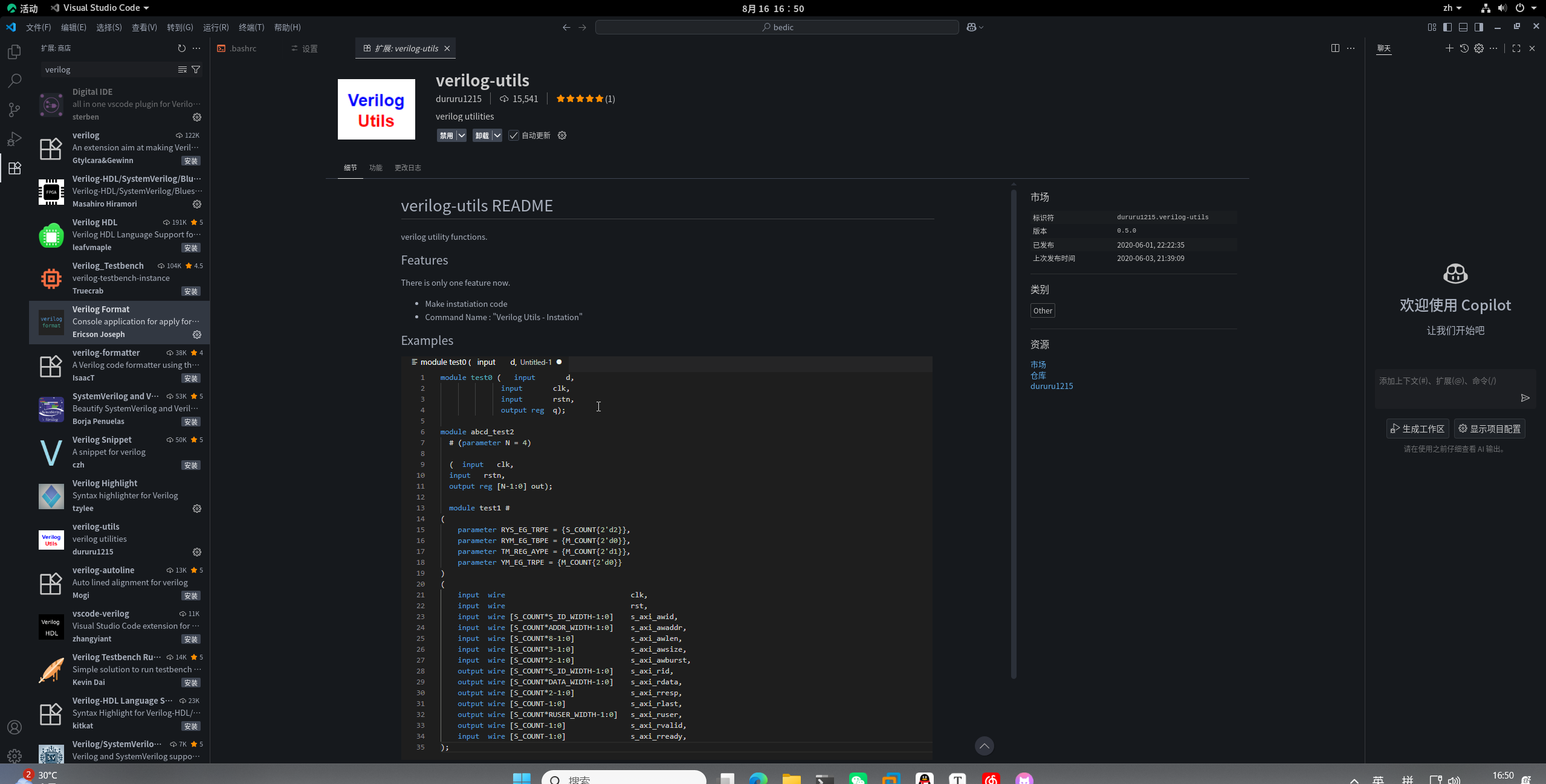Open the Terminal menu in menu bar
This screenshot has width=1546, height=784.
(251, 27)
